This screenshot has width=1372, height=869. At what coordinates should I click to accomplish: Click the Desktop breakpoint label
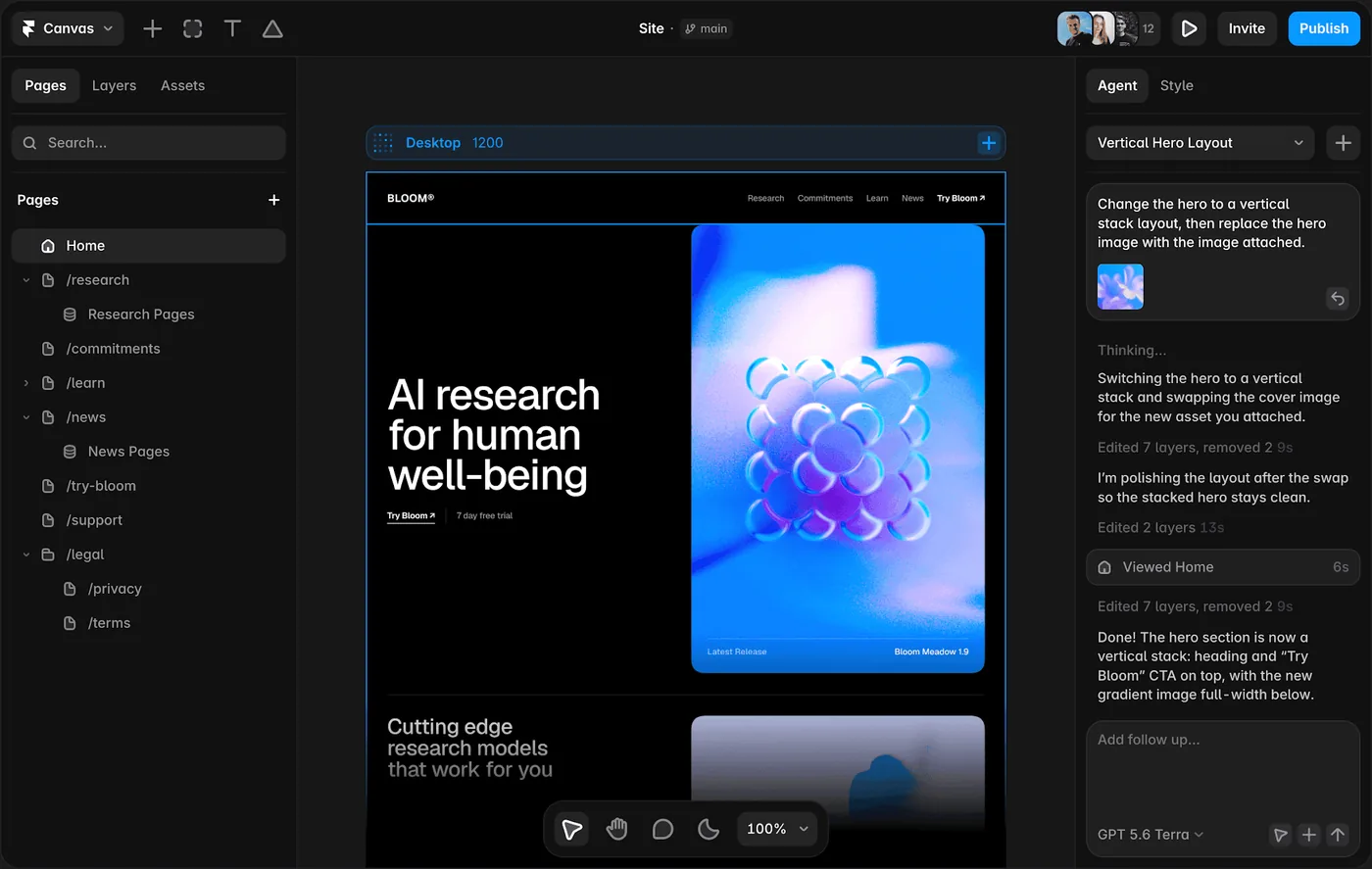click(x=433, y=143)
